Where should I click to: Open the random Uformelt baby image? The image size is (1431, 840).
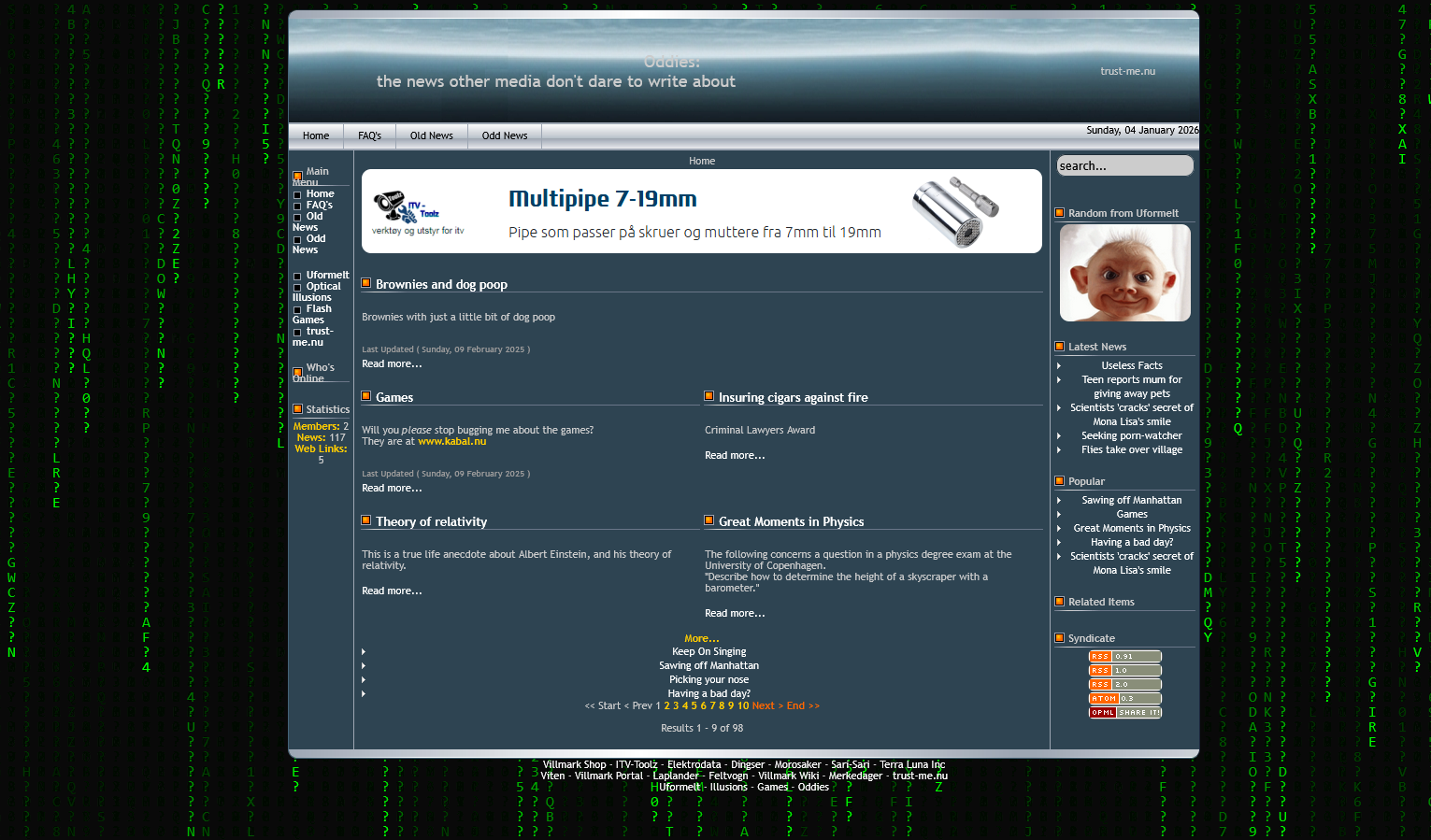tap(1124, 273)
